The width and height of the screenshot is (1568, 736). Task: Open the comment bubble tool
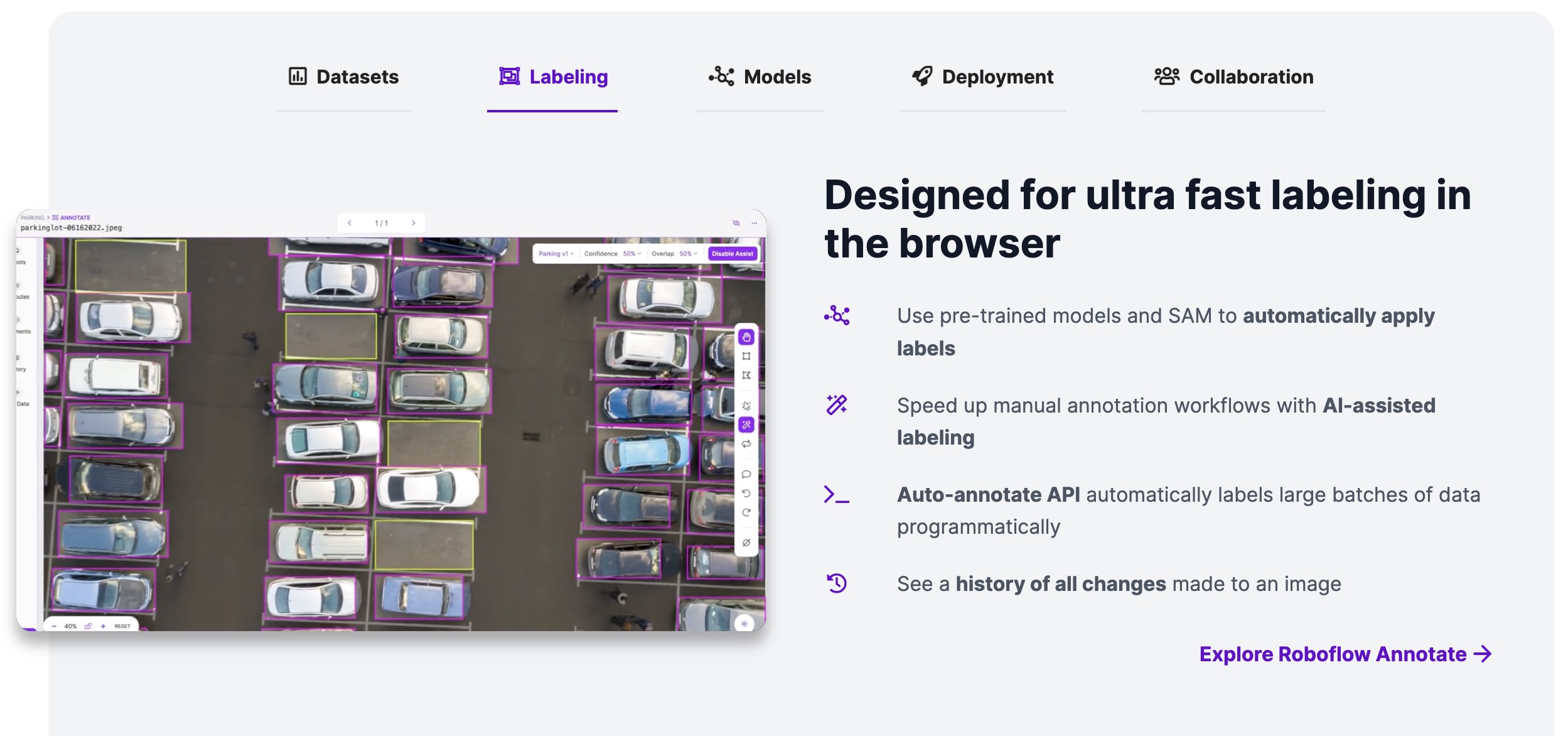746,474
